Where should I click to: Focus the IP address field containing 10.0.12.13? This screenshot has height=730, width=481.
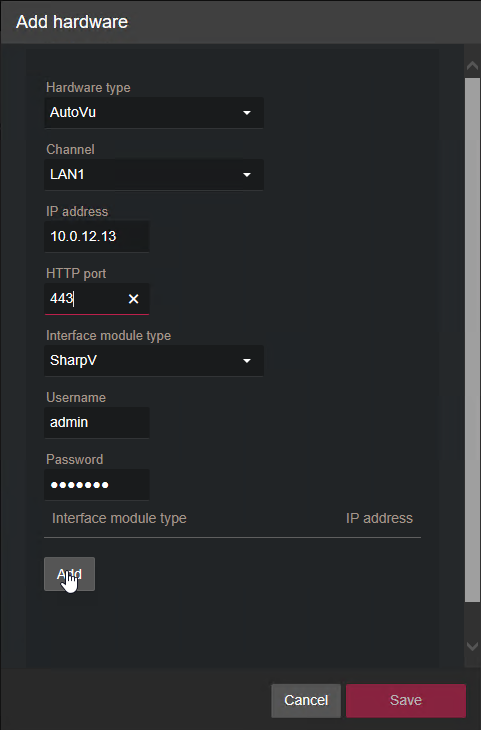(97, 237)
